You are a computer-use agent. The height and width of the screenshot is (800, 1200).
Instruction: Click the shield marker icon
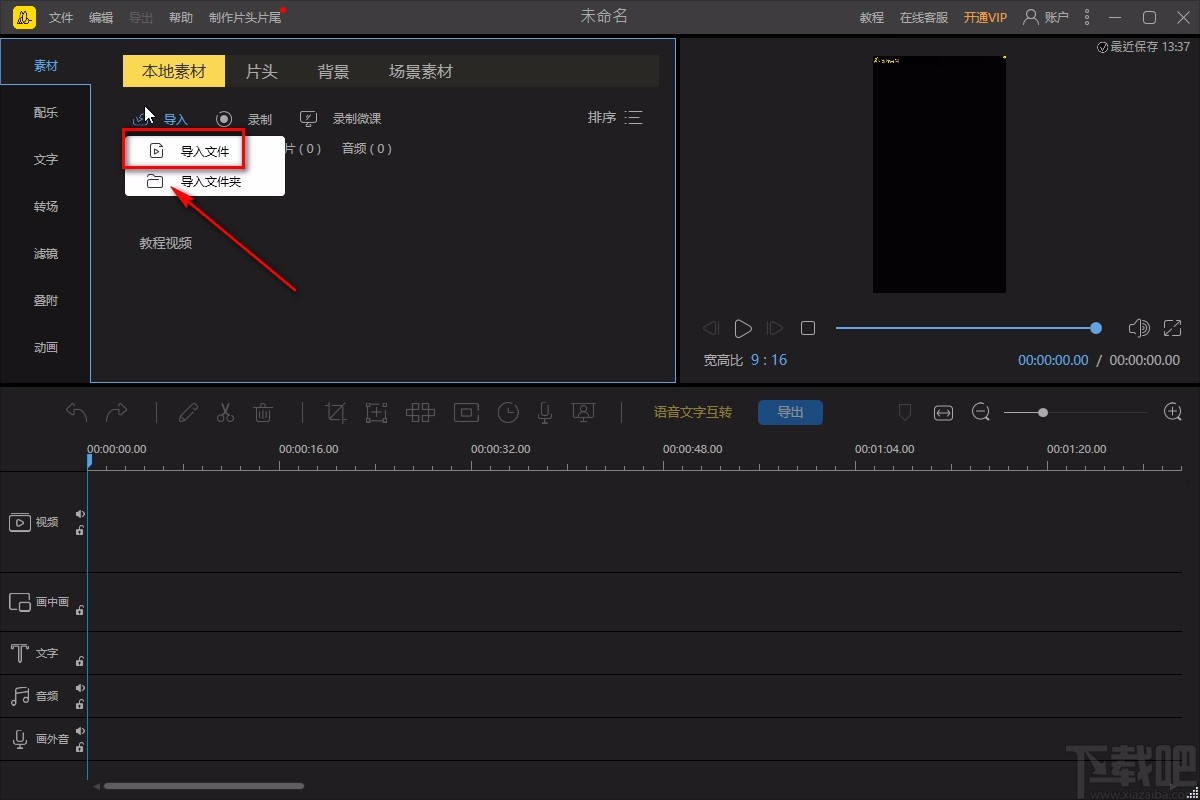click(x=905, y=412)
